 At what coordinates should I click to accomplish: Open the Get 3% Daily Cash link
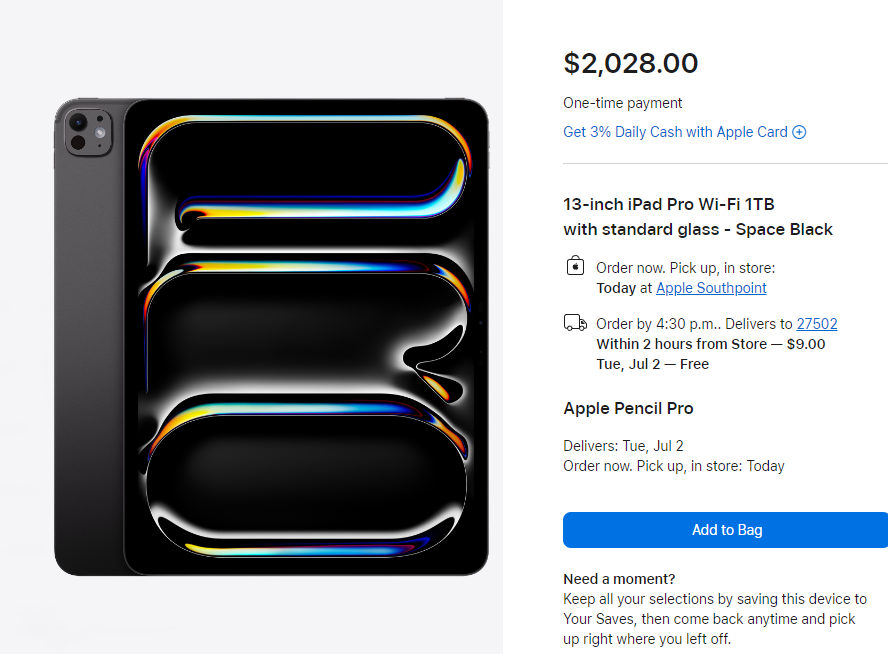tap(675, 132)
